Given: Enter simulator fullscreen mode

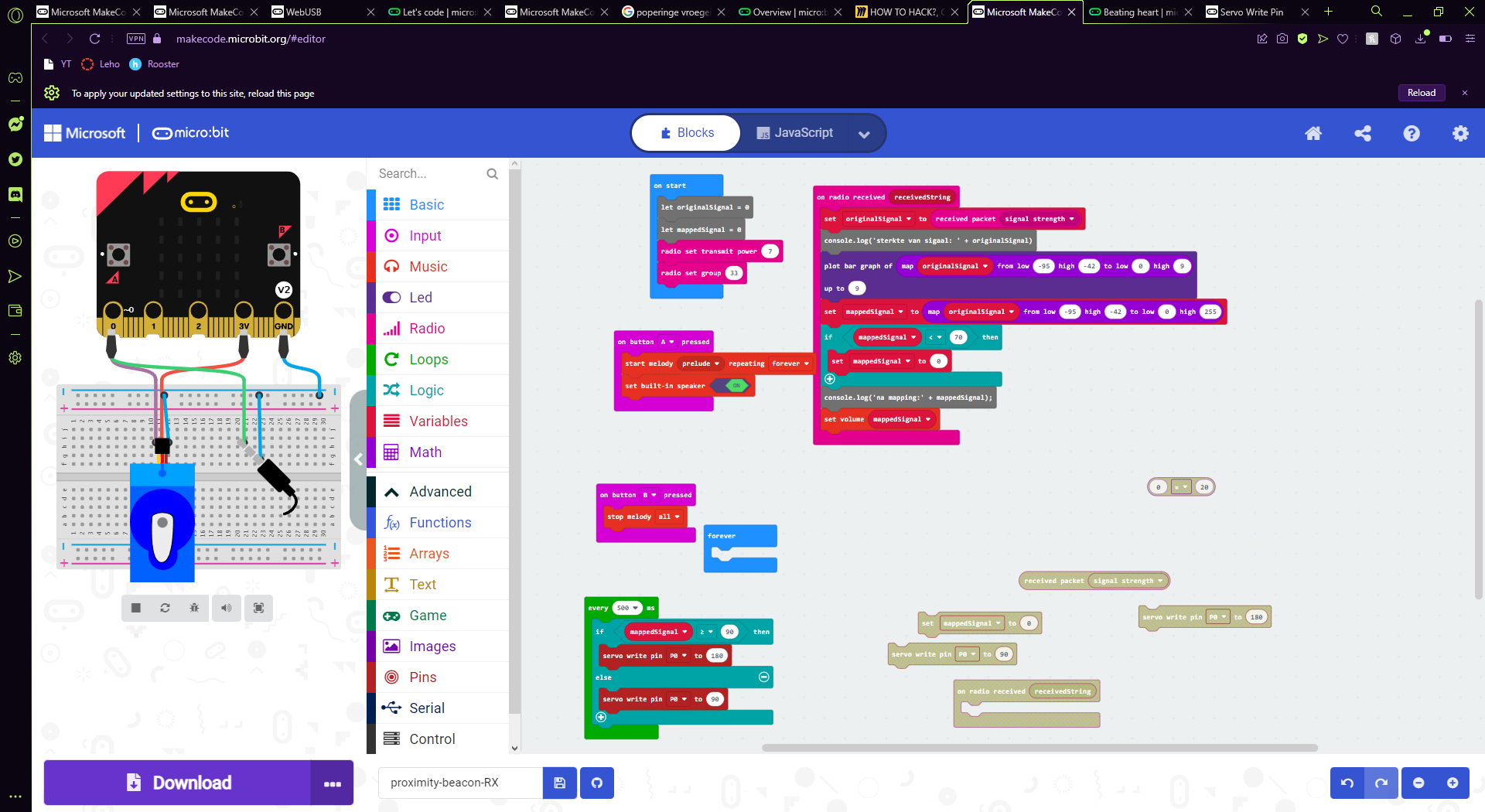Looking at the screenshot, I should pos(258,608).
